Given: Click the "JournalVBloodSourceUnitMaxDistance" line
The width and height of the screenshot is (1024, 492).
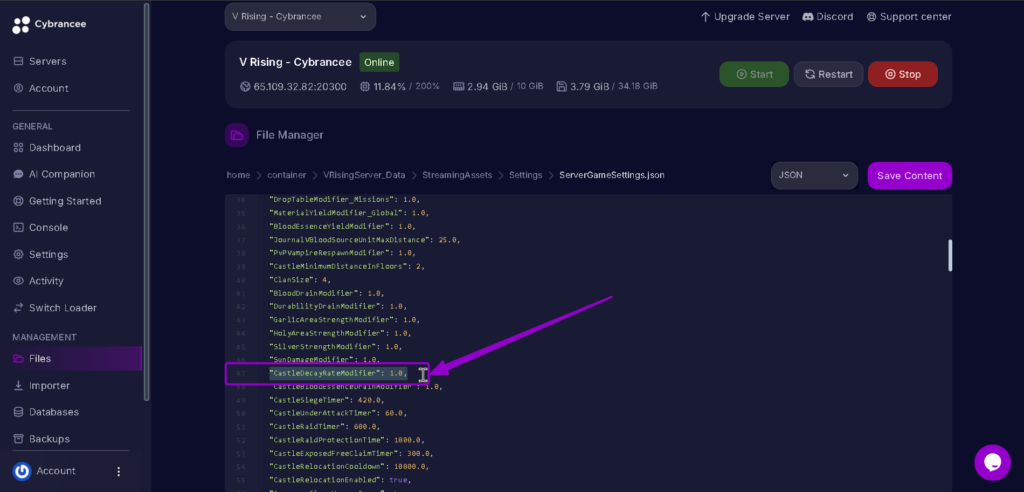Looking at the screenshot, I should (364, 240).
